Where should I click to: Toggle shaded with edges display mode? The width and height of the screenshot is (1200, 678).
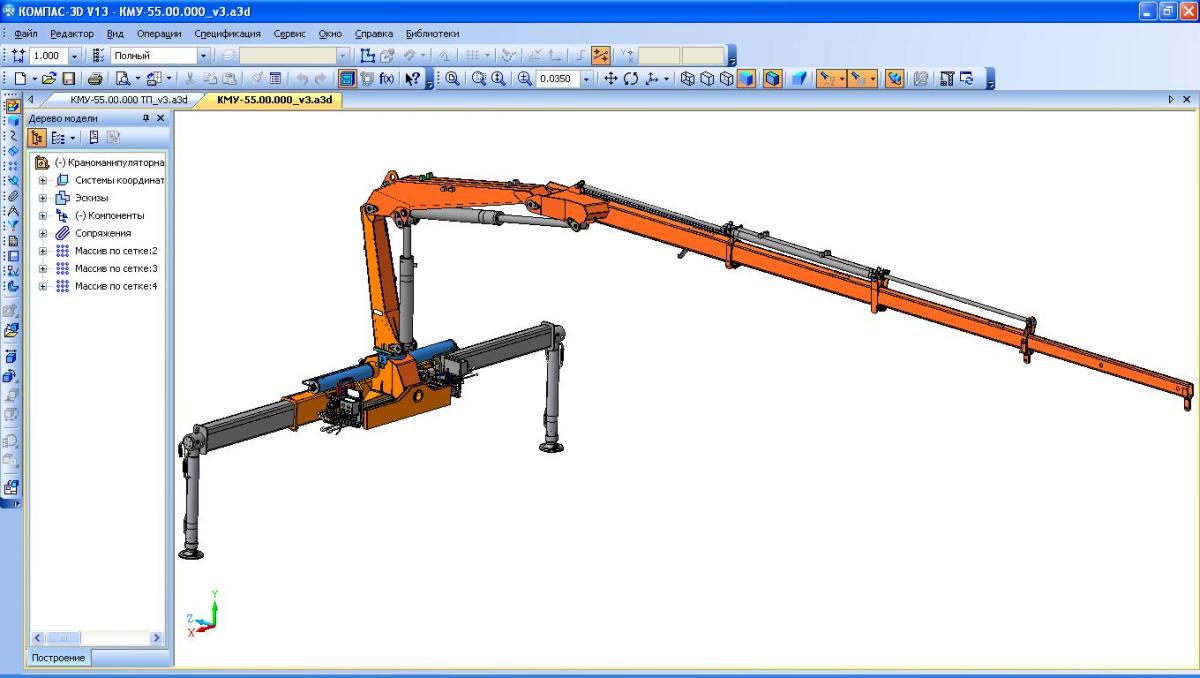pyautogui.click(x=773, y=78)
